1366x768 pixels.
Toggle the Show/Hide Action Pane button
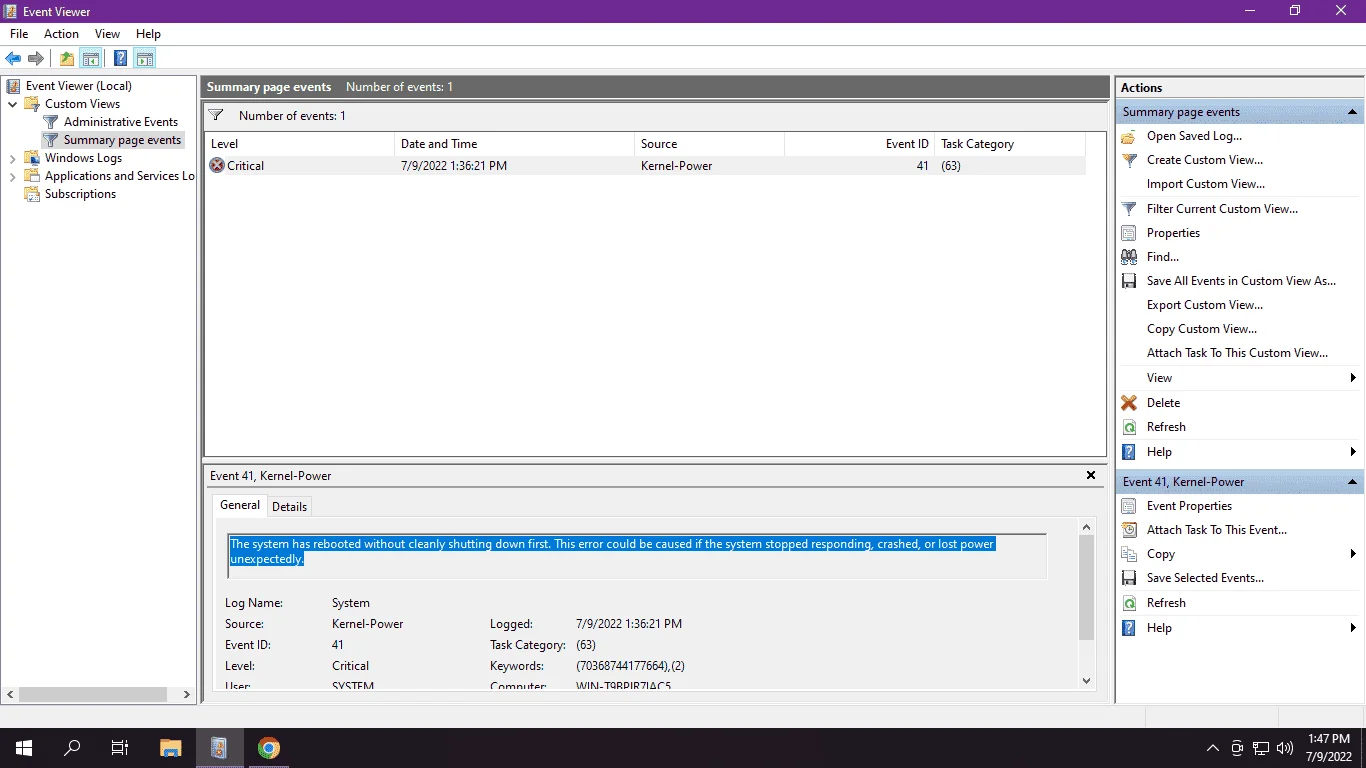tap(145, 58)
